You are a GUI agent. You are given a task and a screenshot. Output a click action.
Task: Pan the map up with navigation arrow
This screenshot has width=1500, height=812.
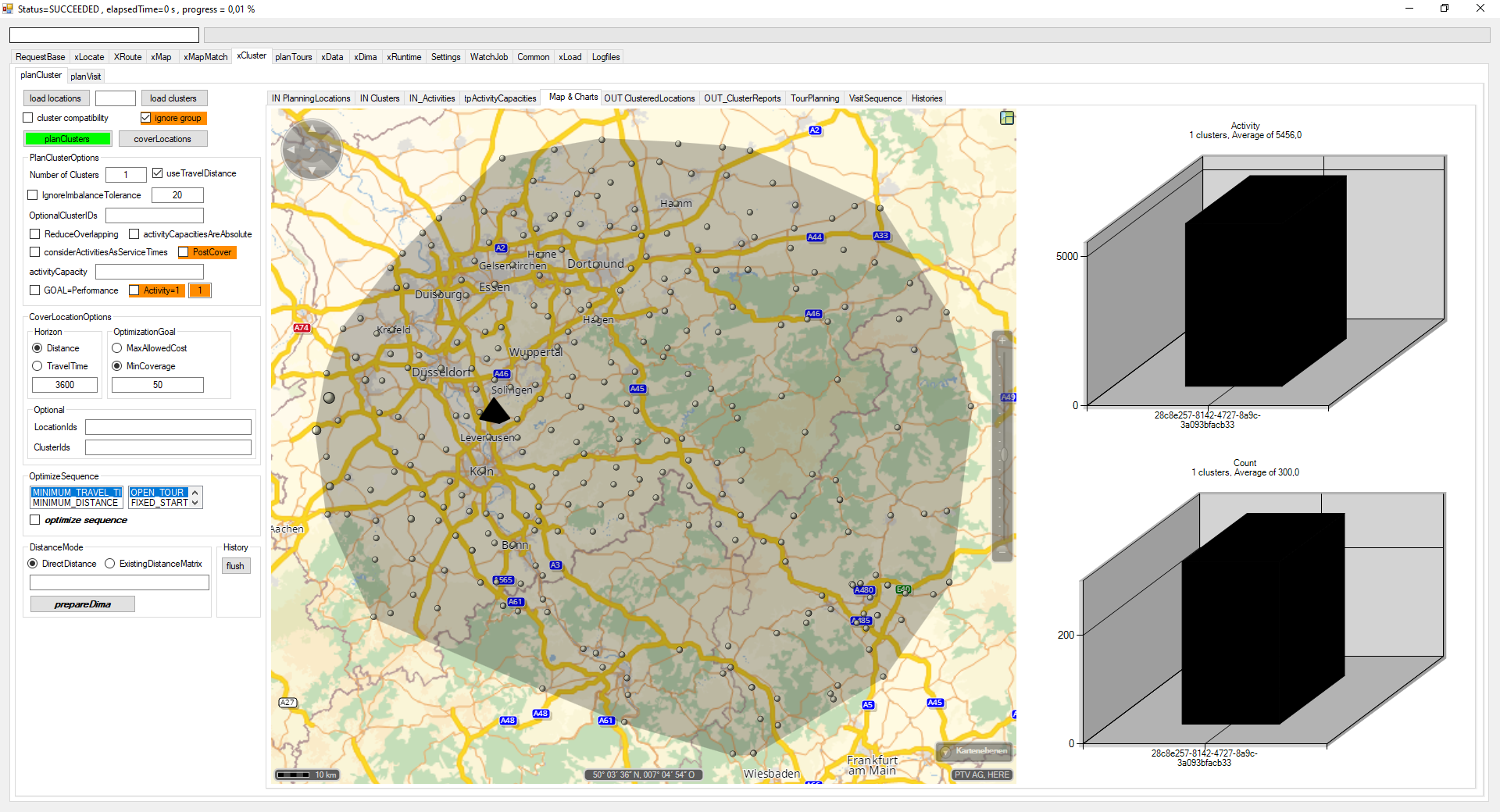click(312, 128)
